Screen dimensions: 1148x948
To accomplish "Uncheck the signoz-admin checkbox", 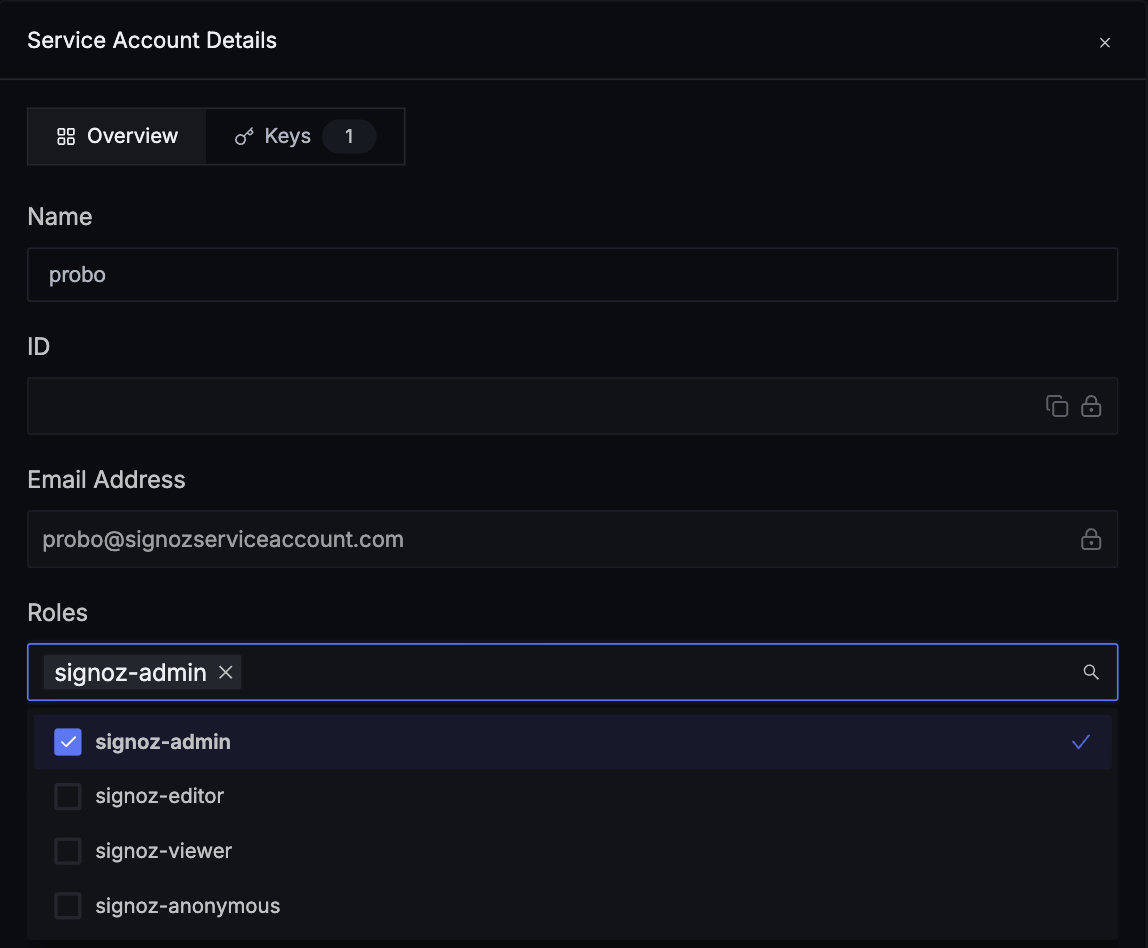I will (x=68, y=742).
